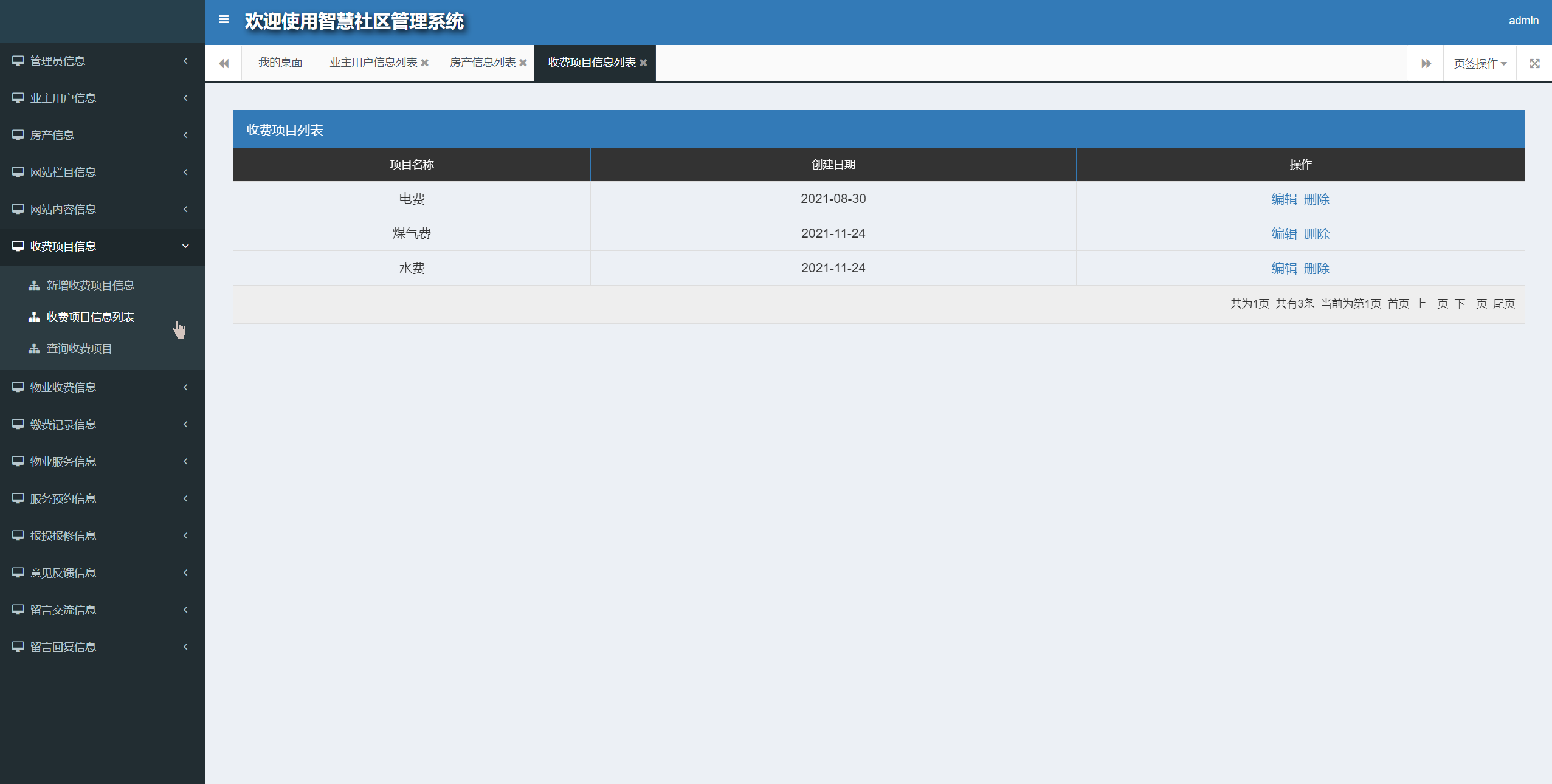Select 收费项目信息列表 in the sidebar
This screenshot has height=784, width=1552.
[91, 317]
